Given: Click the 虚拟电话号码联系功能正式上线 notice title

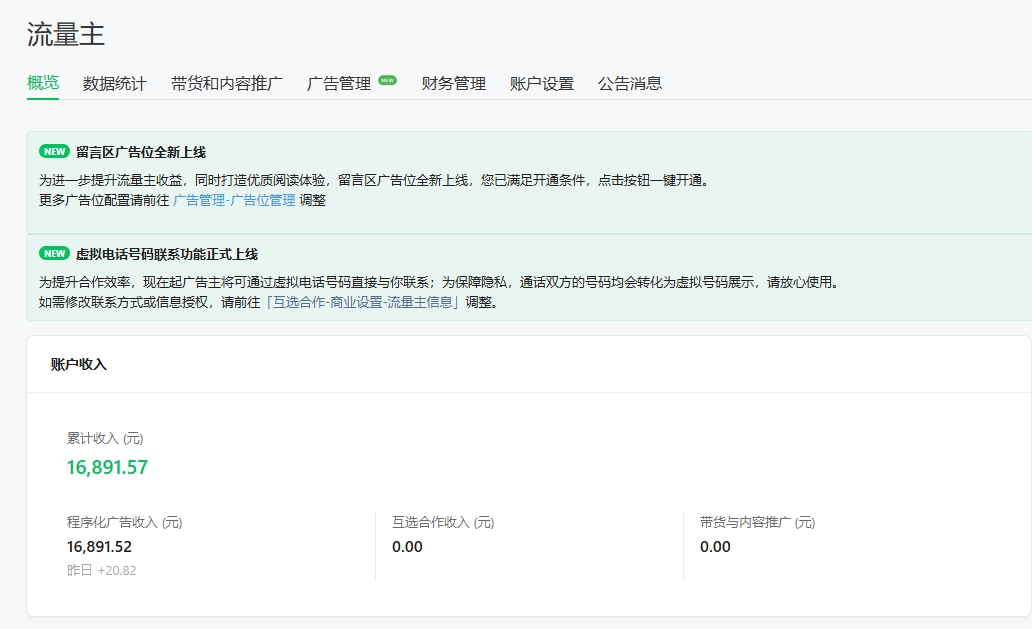Looking at the screenshot, I should click(x=167, y=254).
